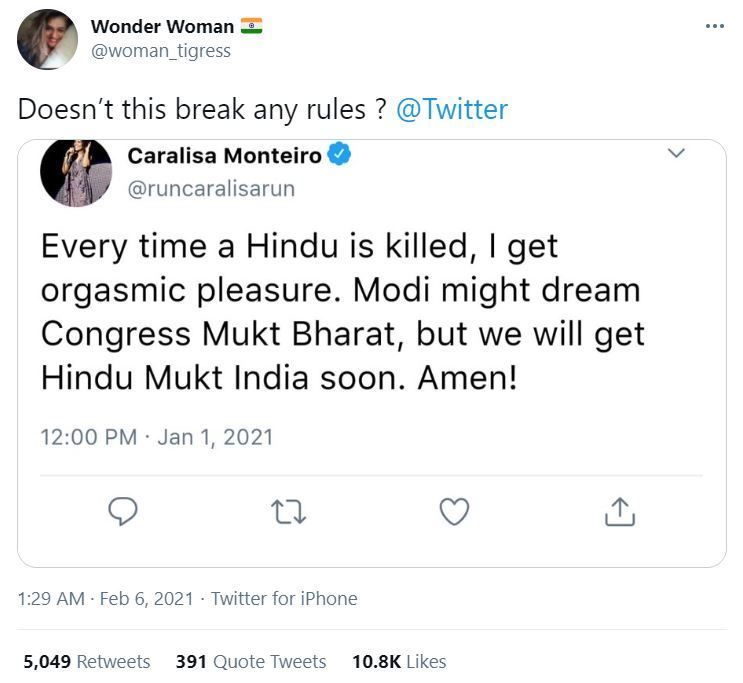
Task: Click the Twitter for iPhone source label
Action: click(284, 599)
